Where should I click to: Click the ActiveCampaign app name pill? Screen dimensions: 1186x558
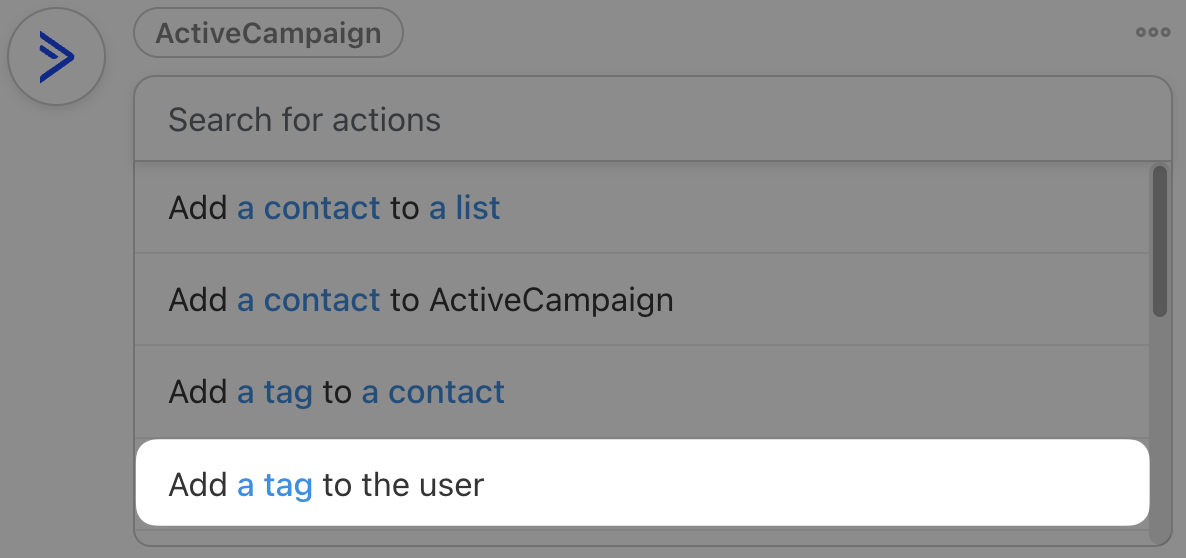click(x=268, y=33)
